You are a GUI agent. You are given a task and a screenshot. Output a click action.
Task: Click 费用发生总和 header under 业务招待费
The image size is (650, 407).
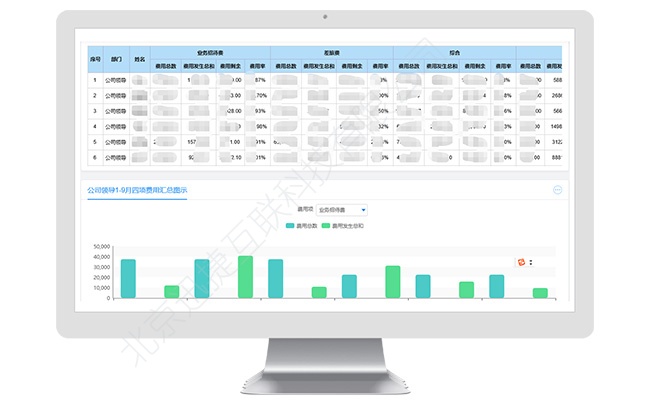pyautogui.click(x=199, y=66)
